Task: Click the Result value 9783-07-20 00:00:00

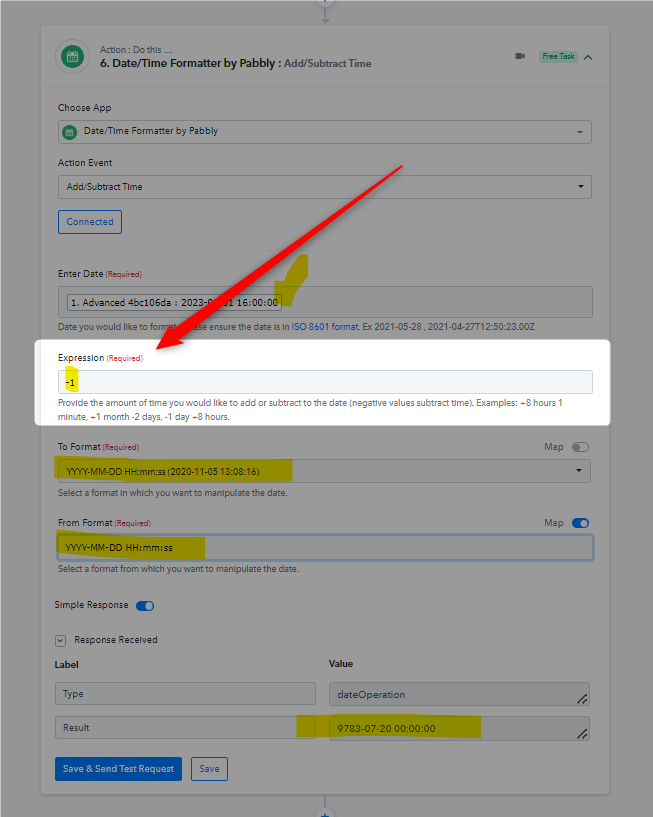Action: point(459,728)
